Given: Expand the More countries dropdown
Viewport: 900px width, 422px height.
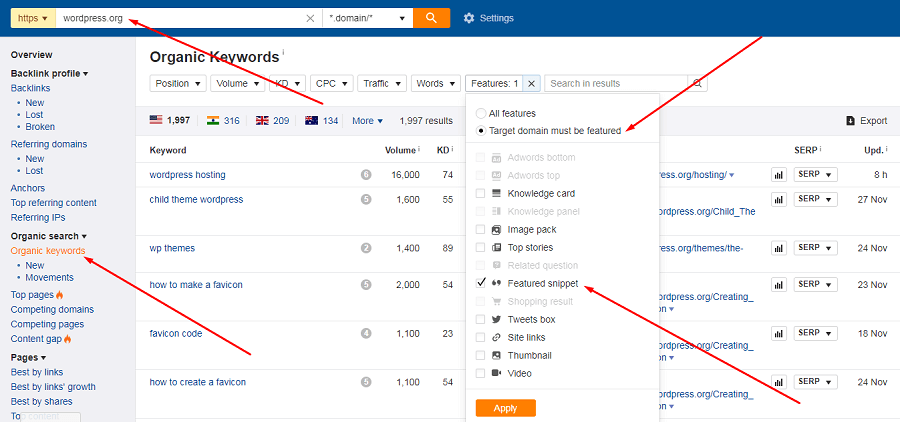Looking at the screenshot, I should pyautogui.click(x=367, y=121).
